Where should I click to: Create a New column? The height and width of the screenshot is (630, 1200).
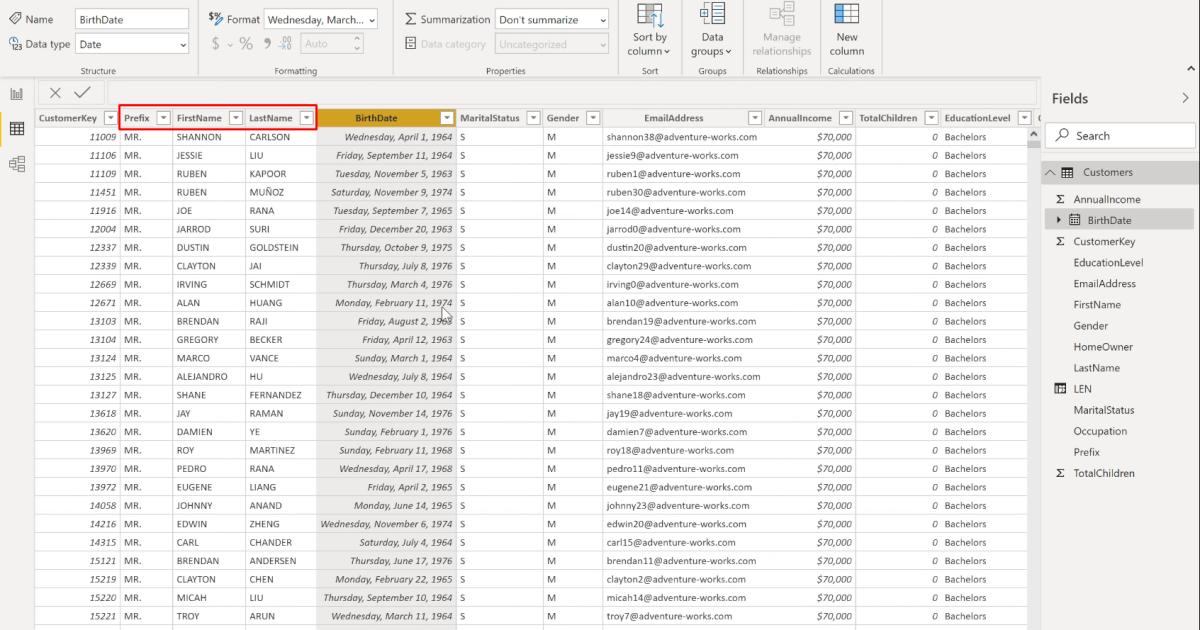coord(847,30)
